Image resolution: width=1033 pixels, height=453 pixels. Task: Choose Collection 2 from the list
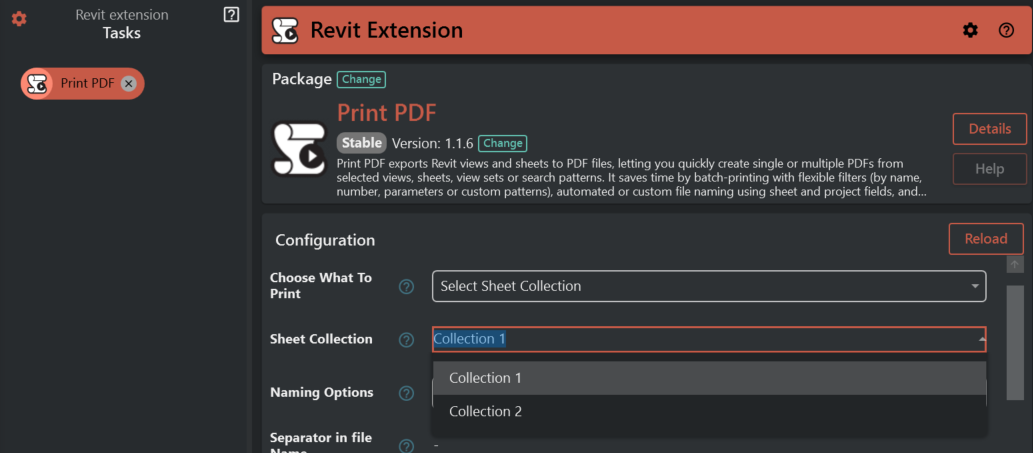486,411
